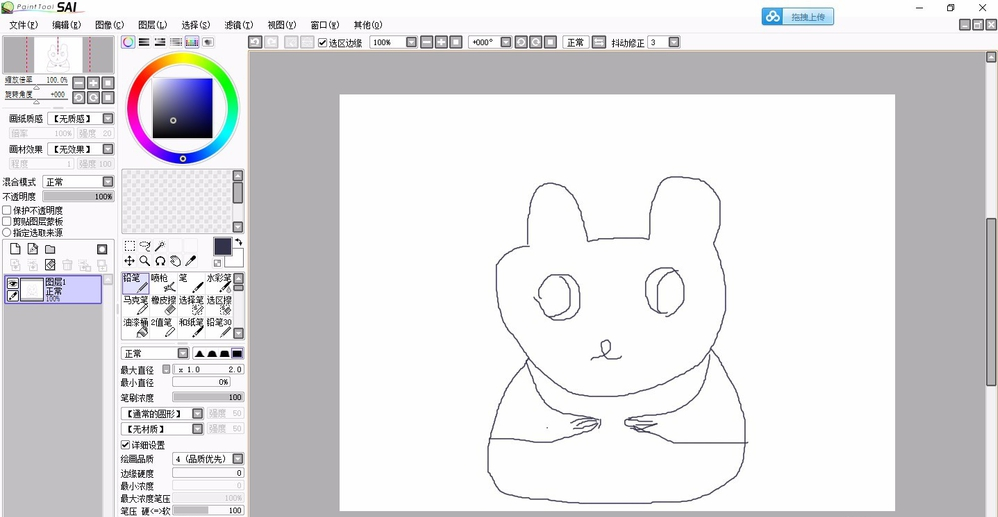This screenshot has width=998, height=517.
Task: Pick the 油漆桶 paint bucket tool
Action: (x=135, y=328)
